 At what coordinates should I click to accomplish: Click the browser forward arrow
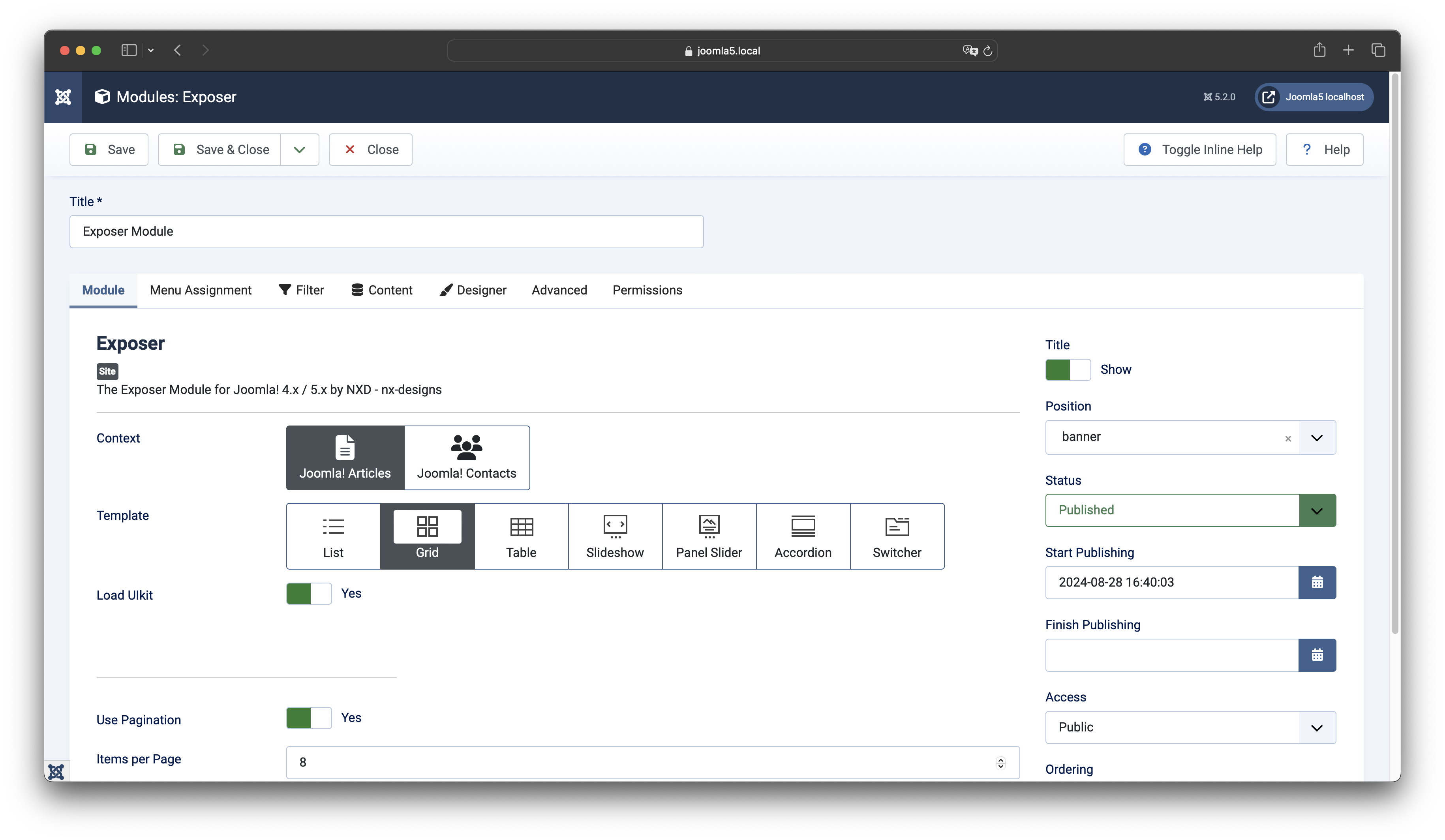[x=205, y=51]
